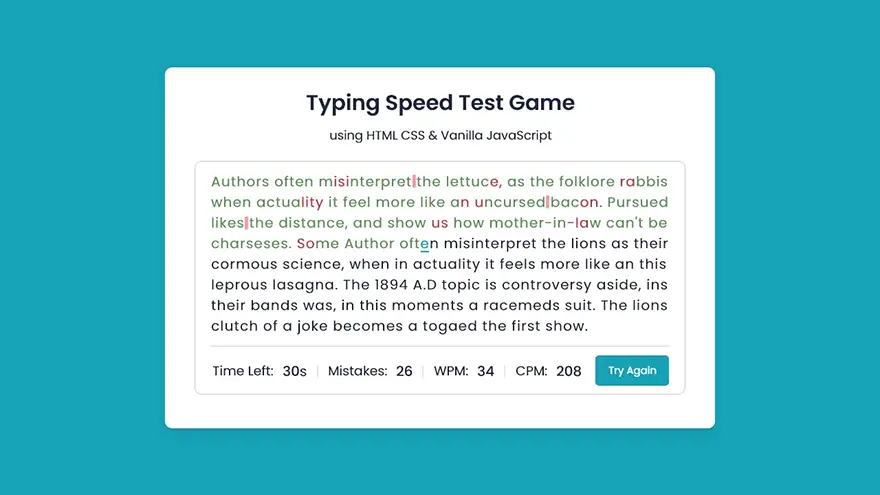
Task: Click the number 1894 in the text
Action: point(398,284)
